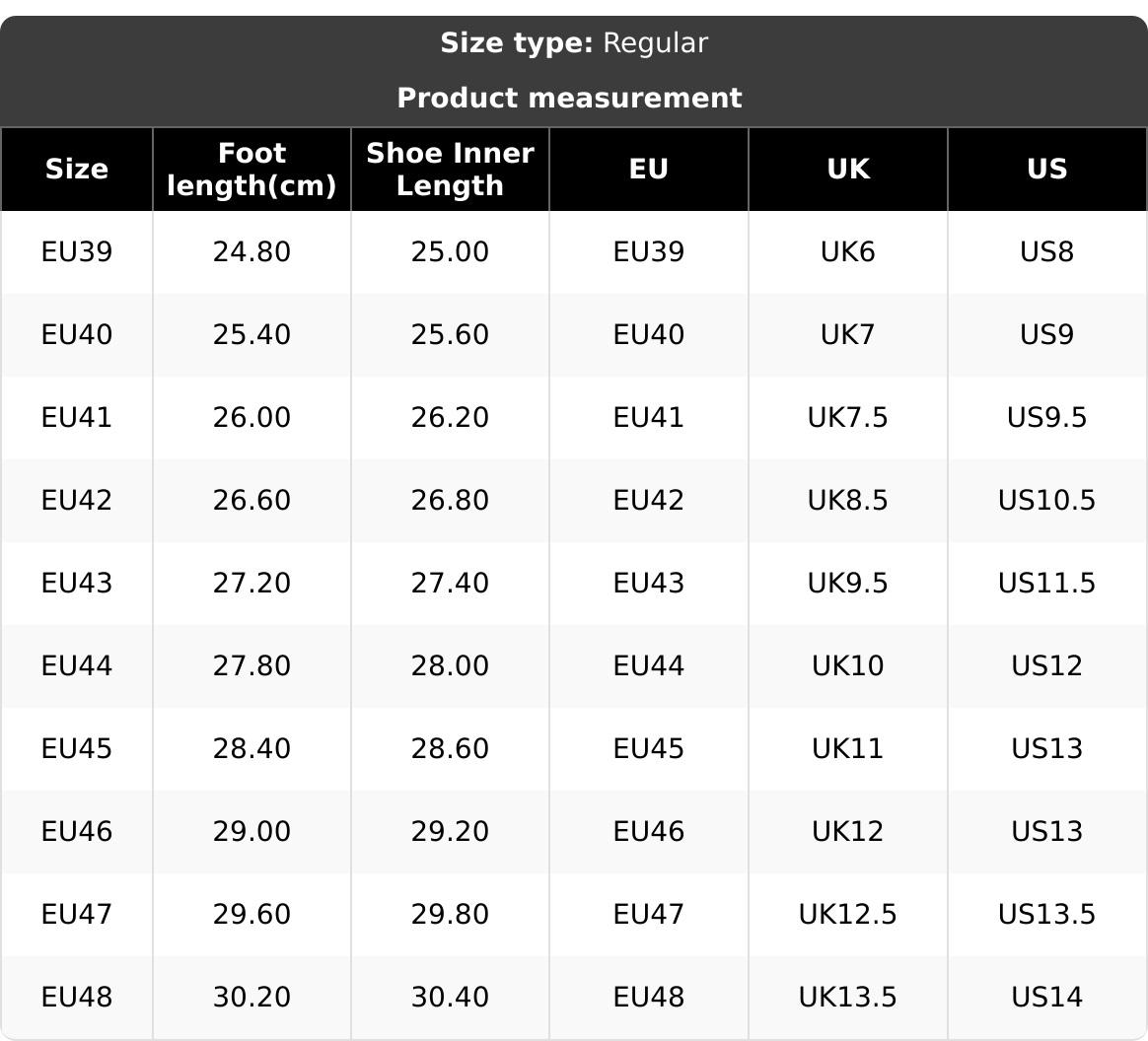Select foot length value 28.40
The width and height of the screenshot is (1148, 1041).
[251, 749]
